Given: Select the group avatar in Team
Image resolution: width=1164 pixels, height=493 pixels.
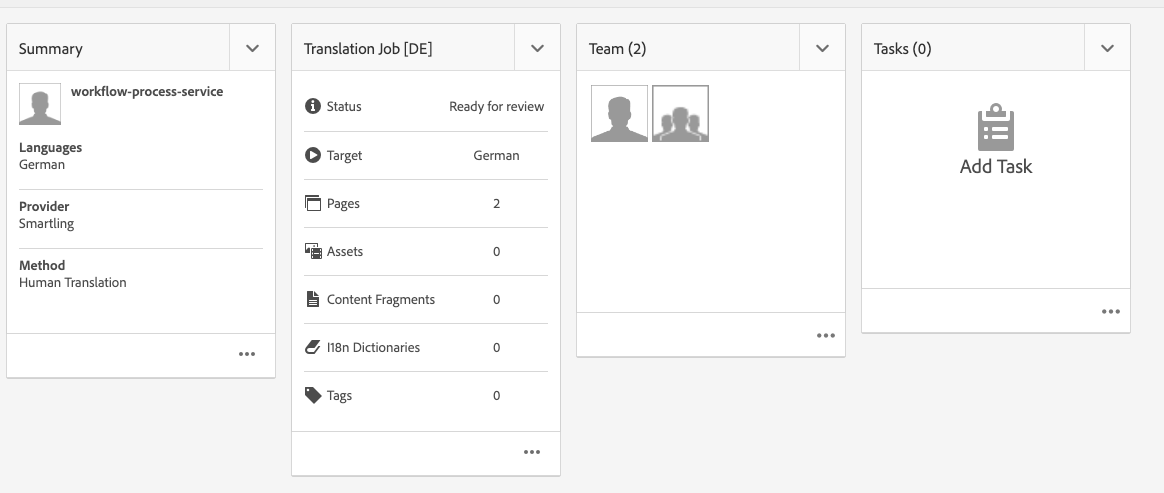Looking at the screenshot, I should pos(680,114).
